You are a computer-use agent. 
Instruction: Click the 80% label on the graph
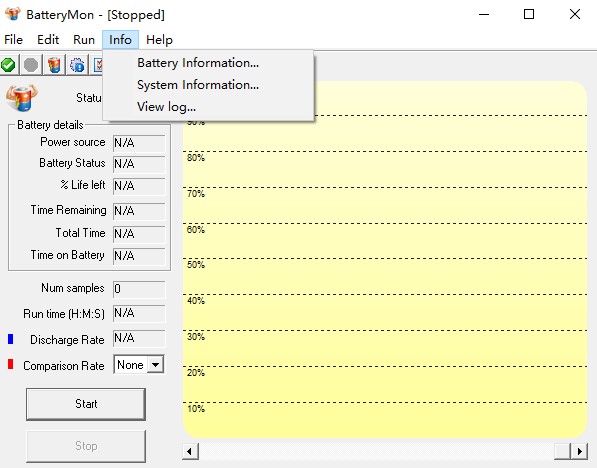pyautogui.click(x=196, y=158)
